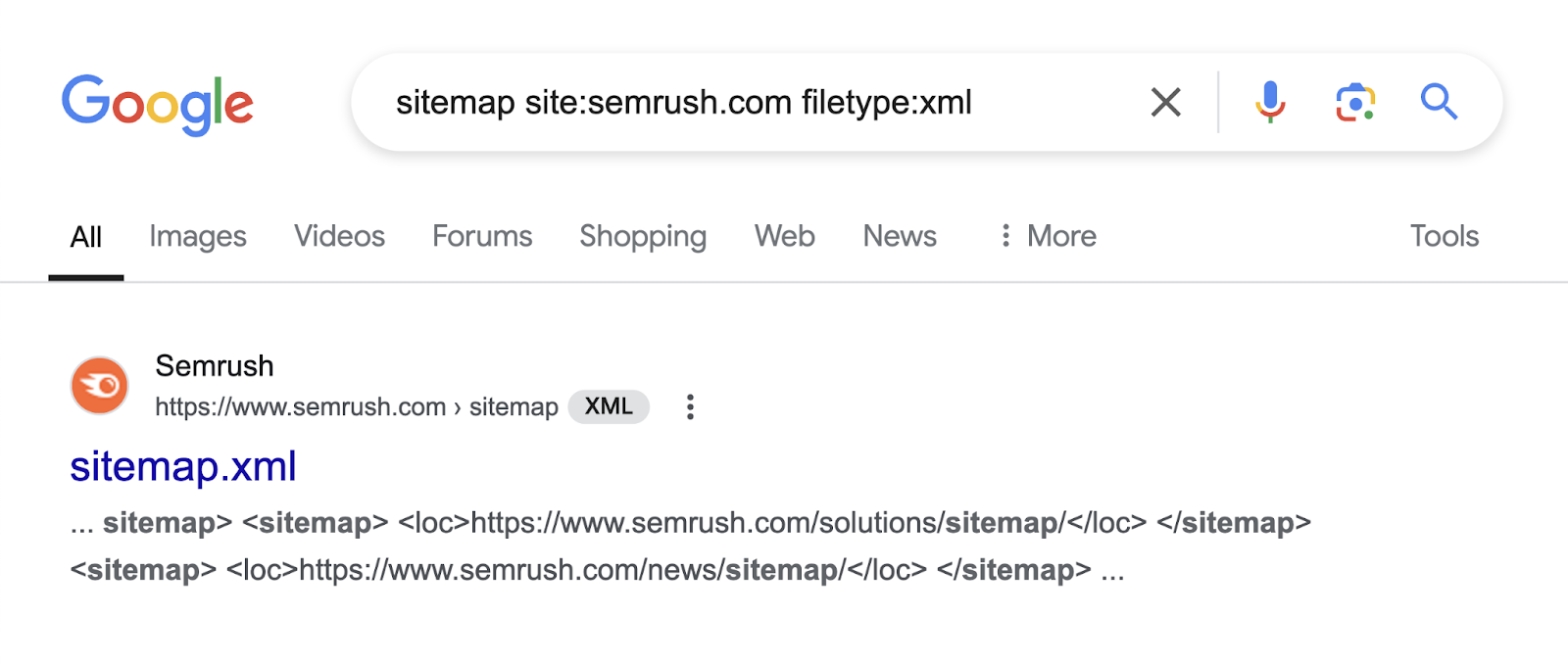Select the Forums search filter
This screenshot has height=665, width=1568.
[x=481, y=236]
